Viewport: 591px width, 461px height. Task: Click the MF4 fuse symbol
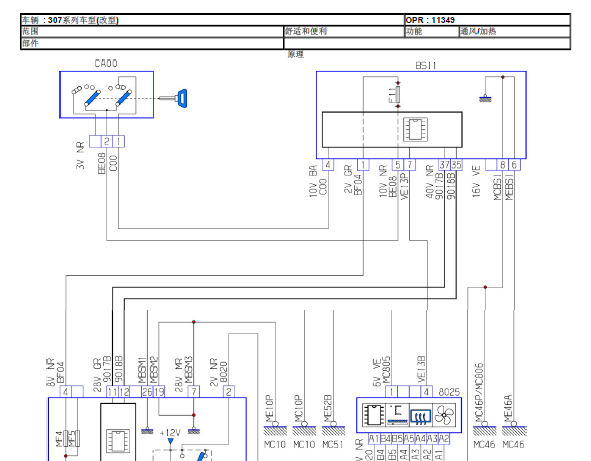click(x=66, y=438)
